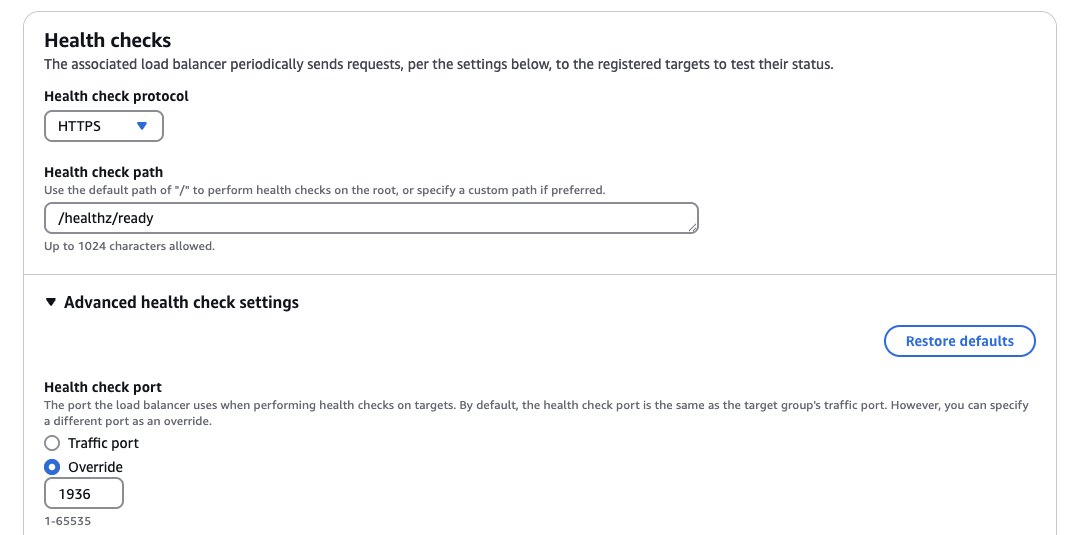Click the resize handle of the path textarea
1072x535 pixels.
click(692, 228)
